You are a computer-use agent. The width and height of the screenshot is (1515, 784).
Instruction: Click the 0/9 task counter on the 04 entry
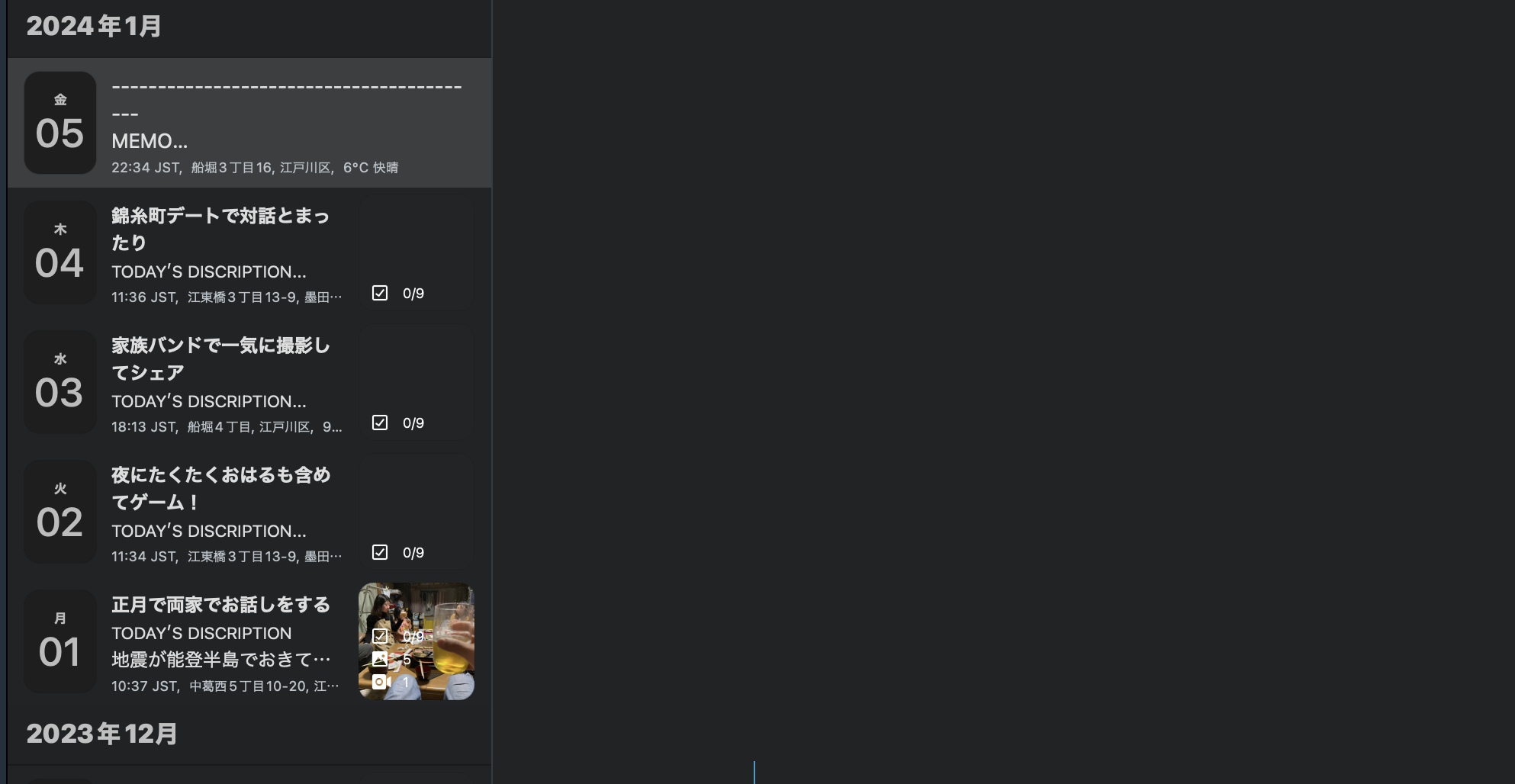coord(413,294)
